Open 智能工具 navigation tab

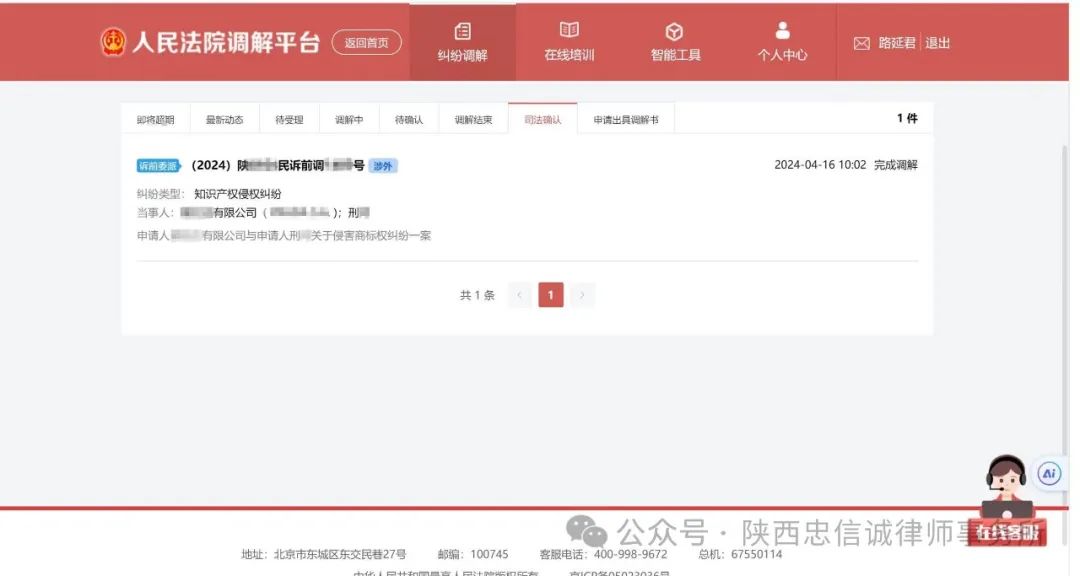675,43
